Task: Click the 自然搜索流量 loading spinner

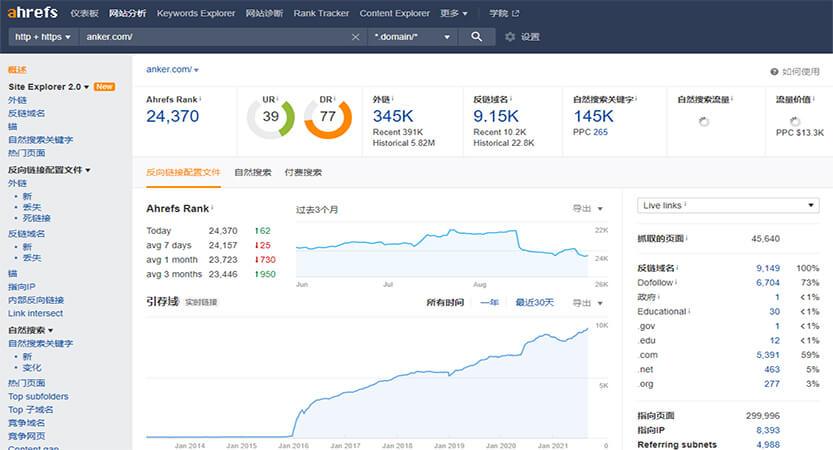Action: pos(704,122)
